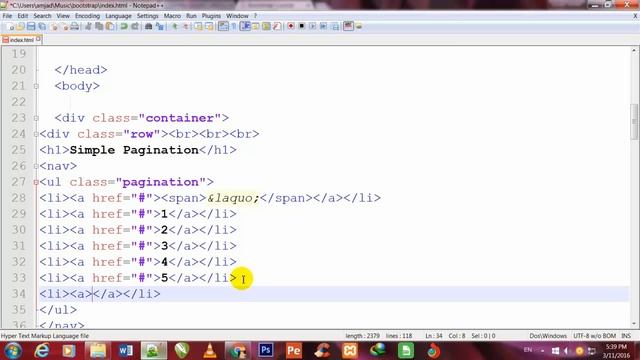Viewport: 640px width, 360px height.
Task: Collapse the nav fold marker on line 26
Action: click(36, 166)
